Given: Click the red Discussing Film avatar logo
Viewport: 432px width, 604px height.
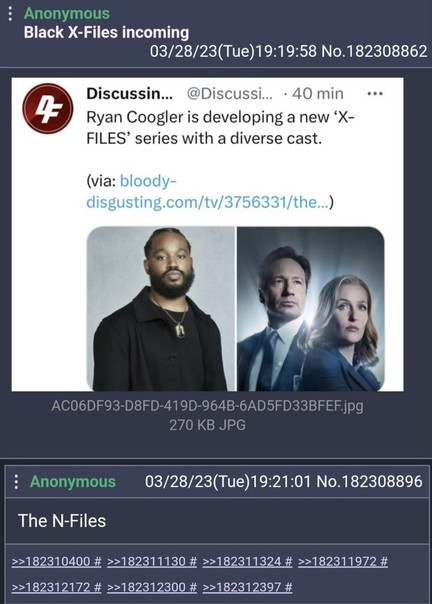Looking at the screenshot, I should coord(47,109).
